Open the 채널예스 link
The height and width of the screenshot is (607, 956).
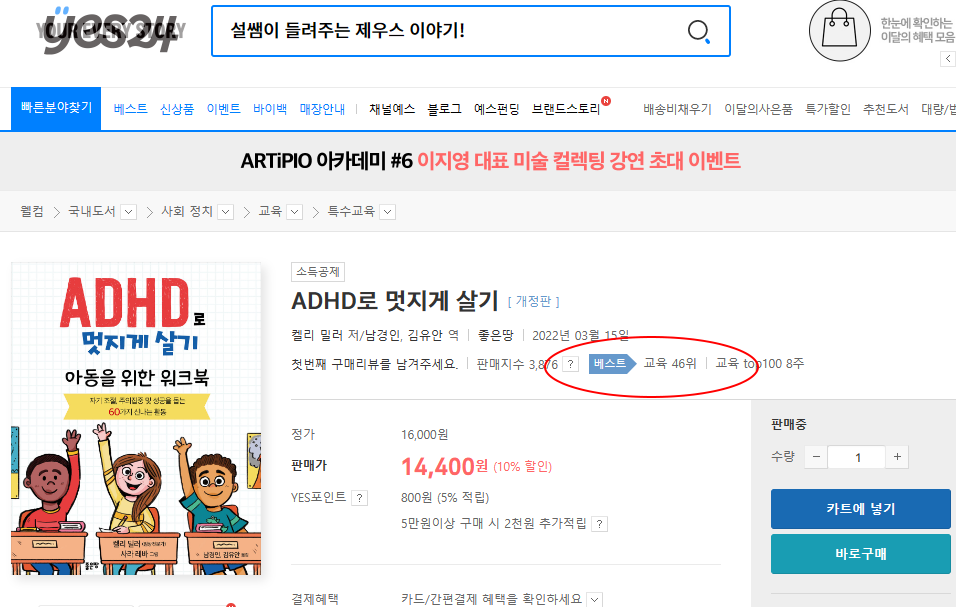pyautogui.click(x=392, y=108)
